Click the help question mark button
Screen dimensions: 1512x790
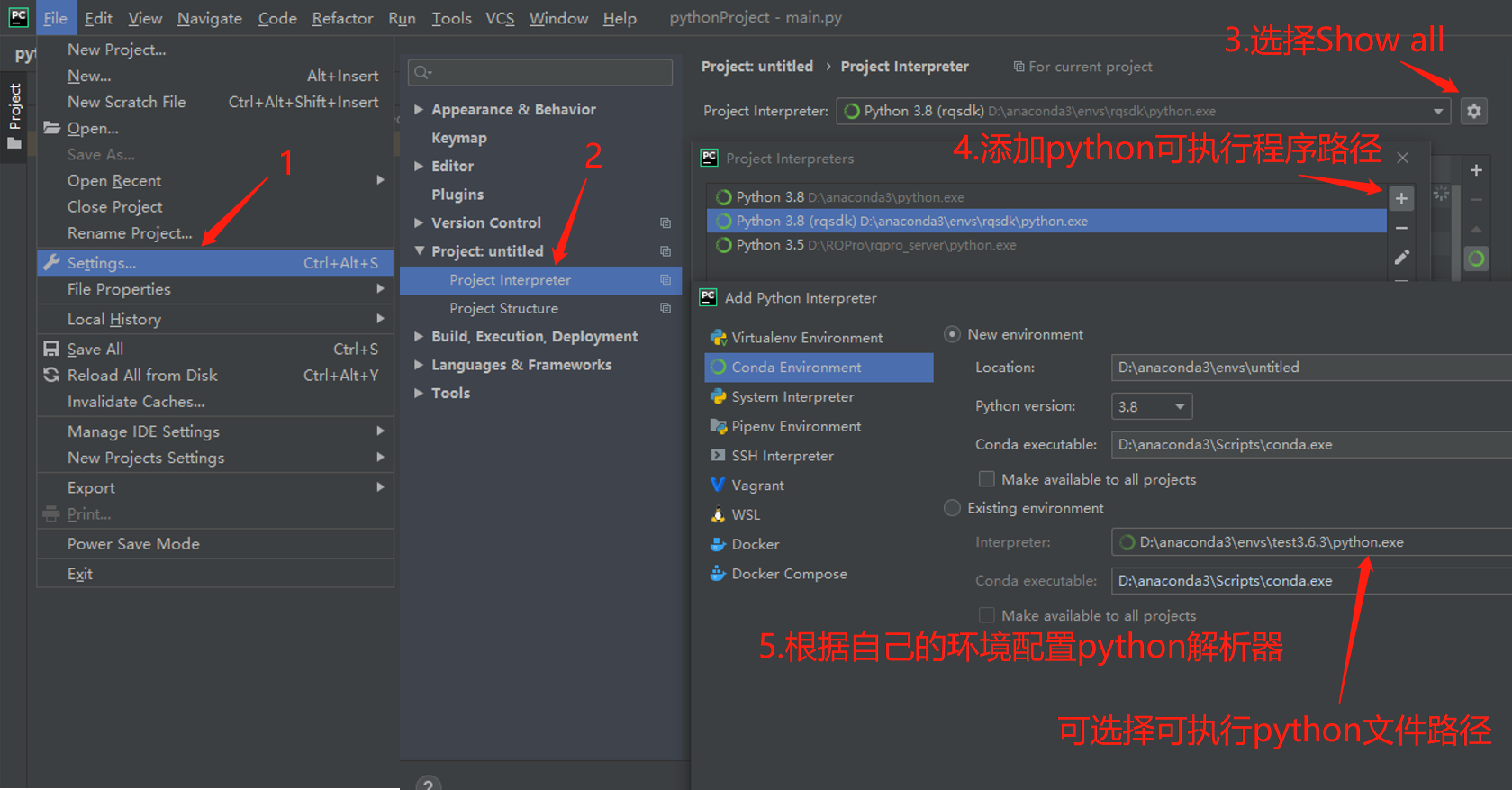(429, 783)
